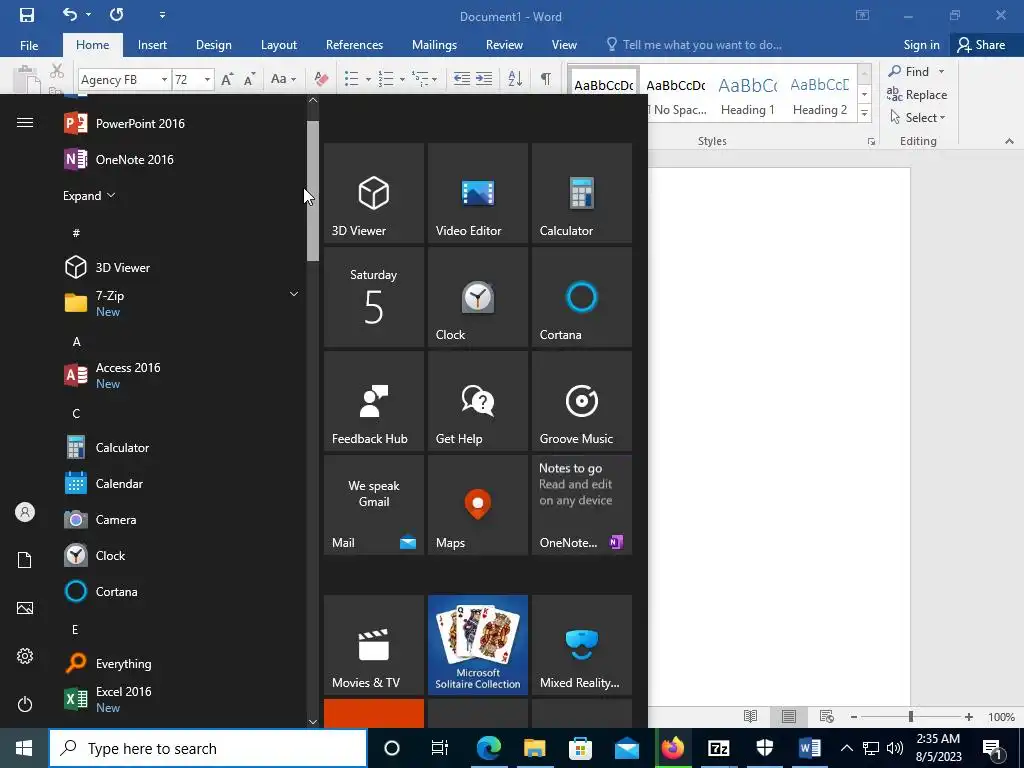Open the Mailings ribbon tab
This screenshot has width=1024, height=768.
[434, 45]
